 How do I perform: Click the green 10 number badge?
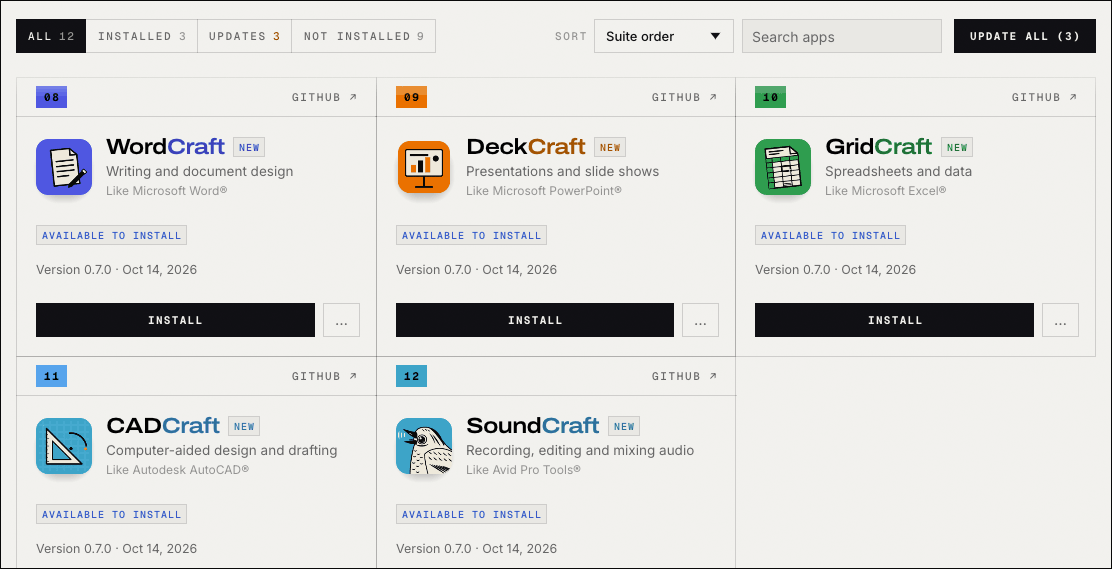pos(771,97)
